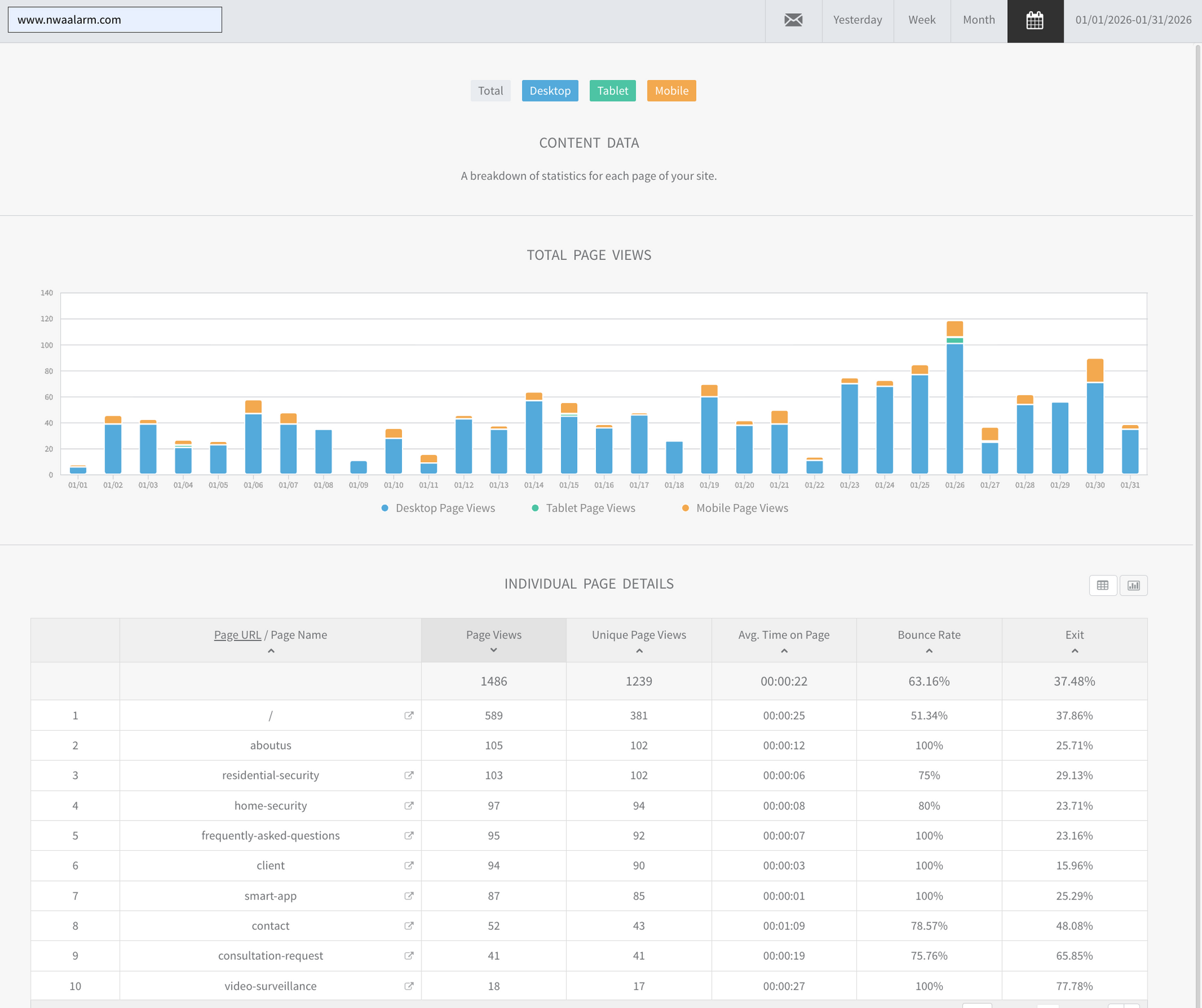This screenshot has height=1008, width=1202.
Task: Click the envelope email report icon
Action: pos(793,20)
